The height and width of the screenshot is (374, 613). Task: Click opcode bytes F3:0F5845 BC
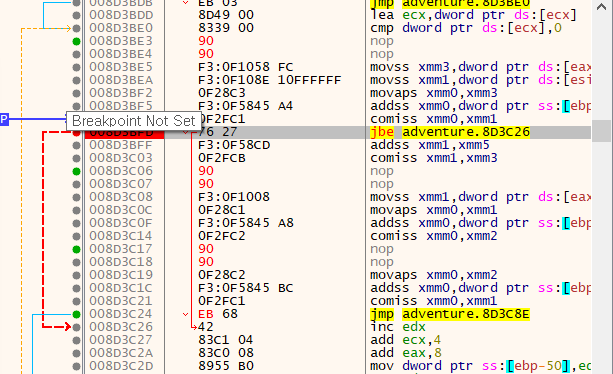pyautogui.click(x=246, y=288)
